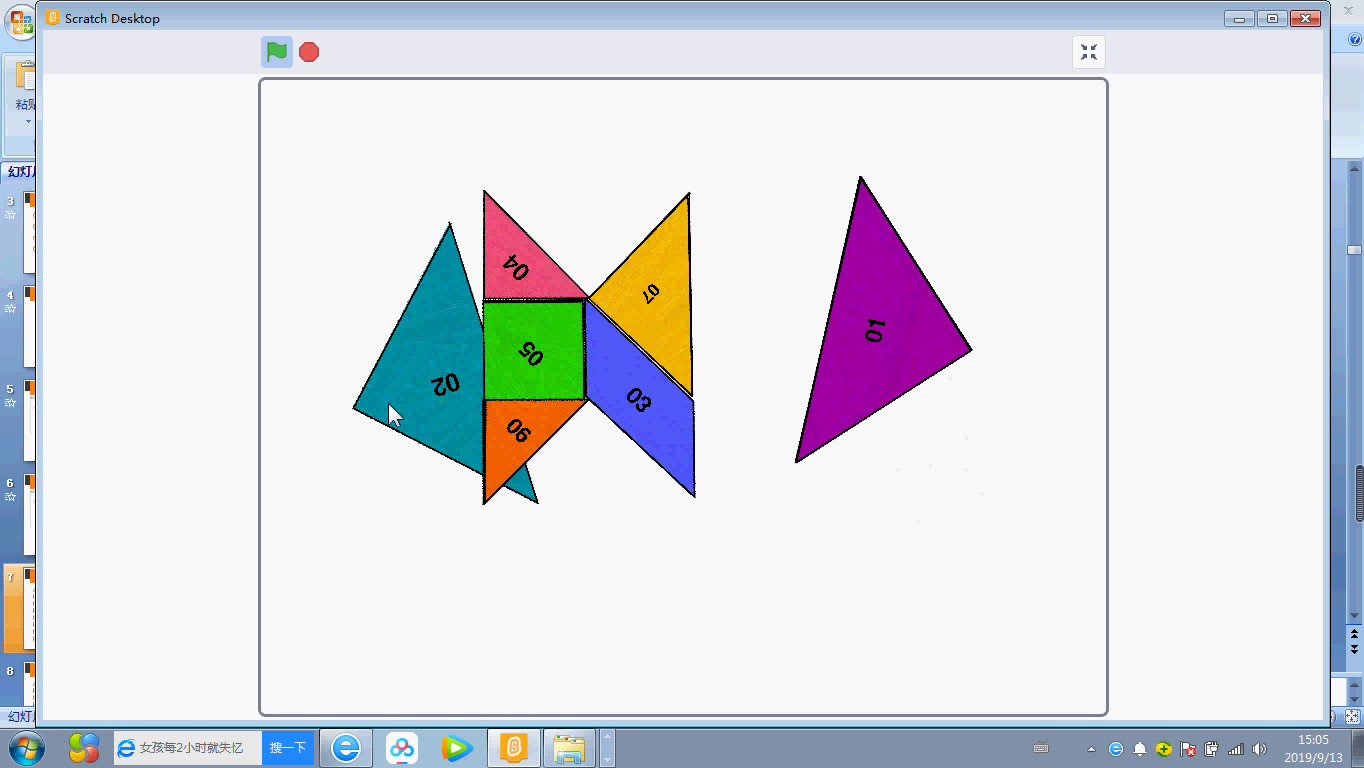Click the notification bell tray icon
Screen dimensions: 1364x768
[1139, 748]
